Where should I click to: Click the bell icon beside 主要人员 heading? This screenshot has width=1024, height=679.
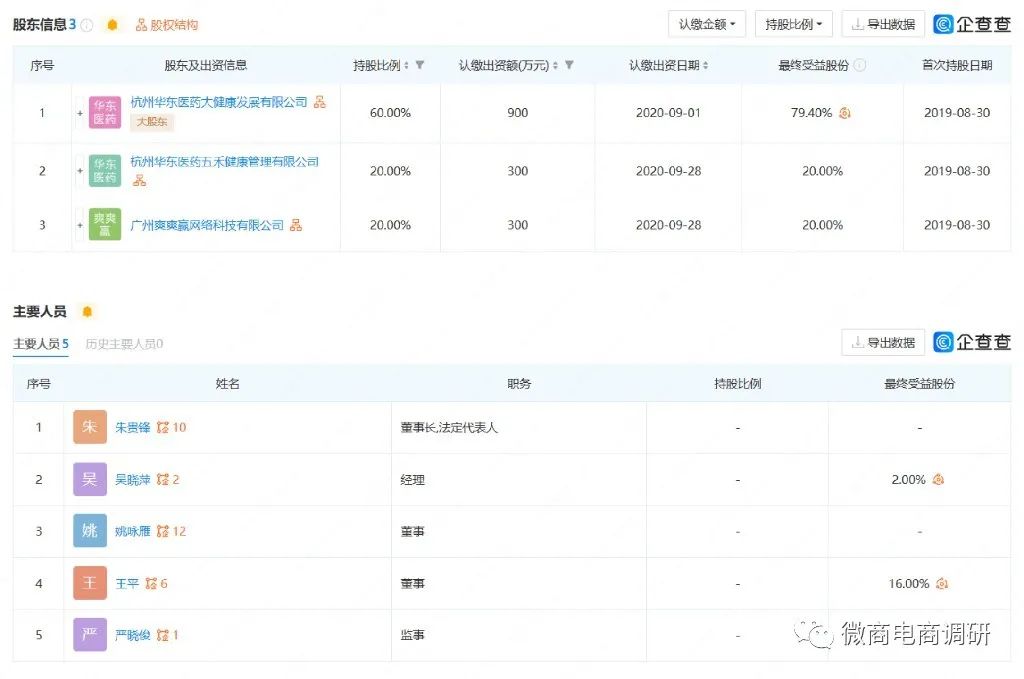[x=87, y=311]
